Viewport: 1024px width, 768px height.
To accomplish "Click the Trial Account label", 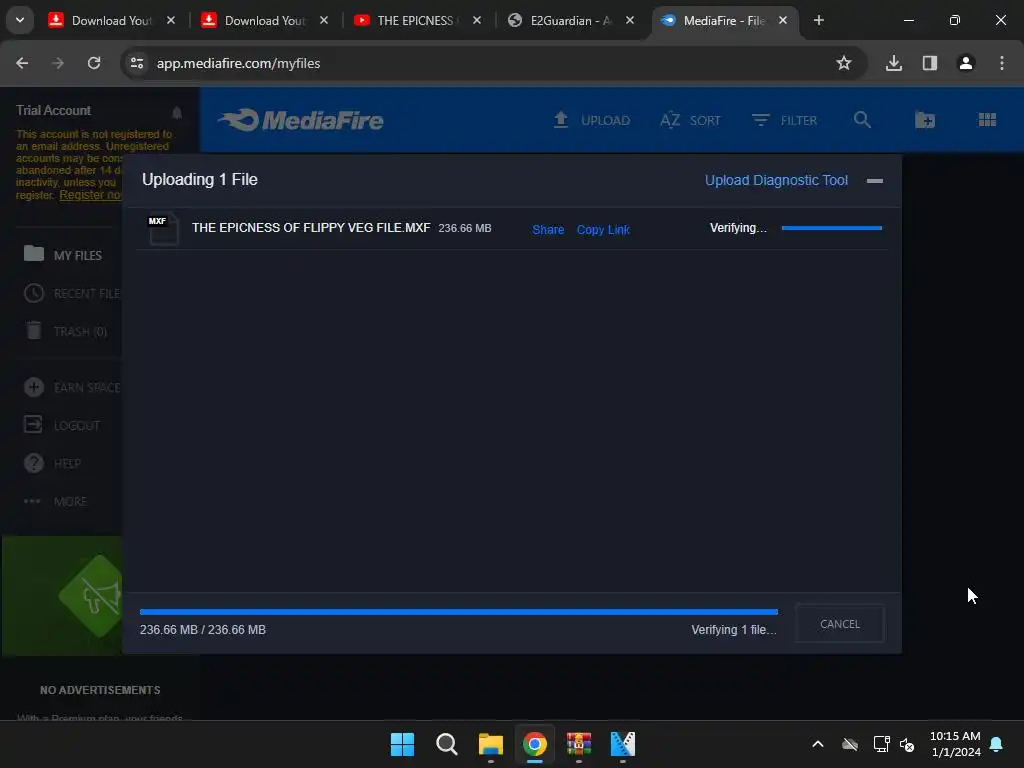I will [54, 110].
